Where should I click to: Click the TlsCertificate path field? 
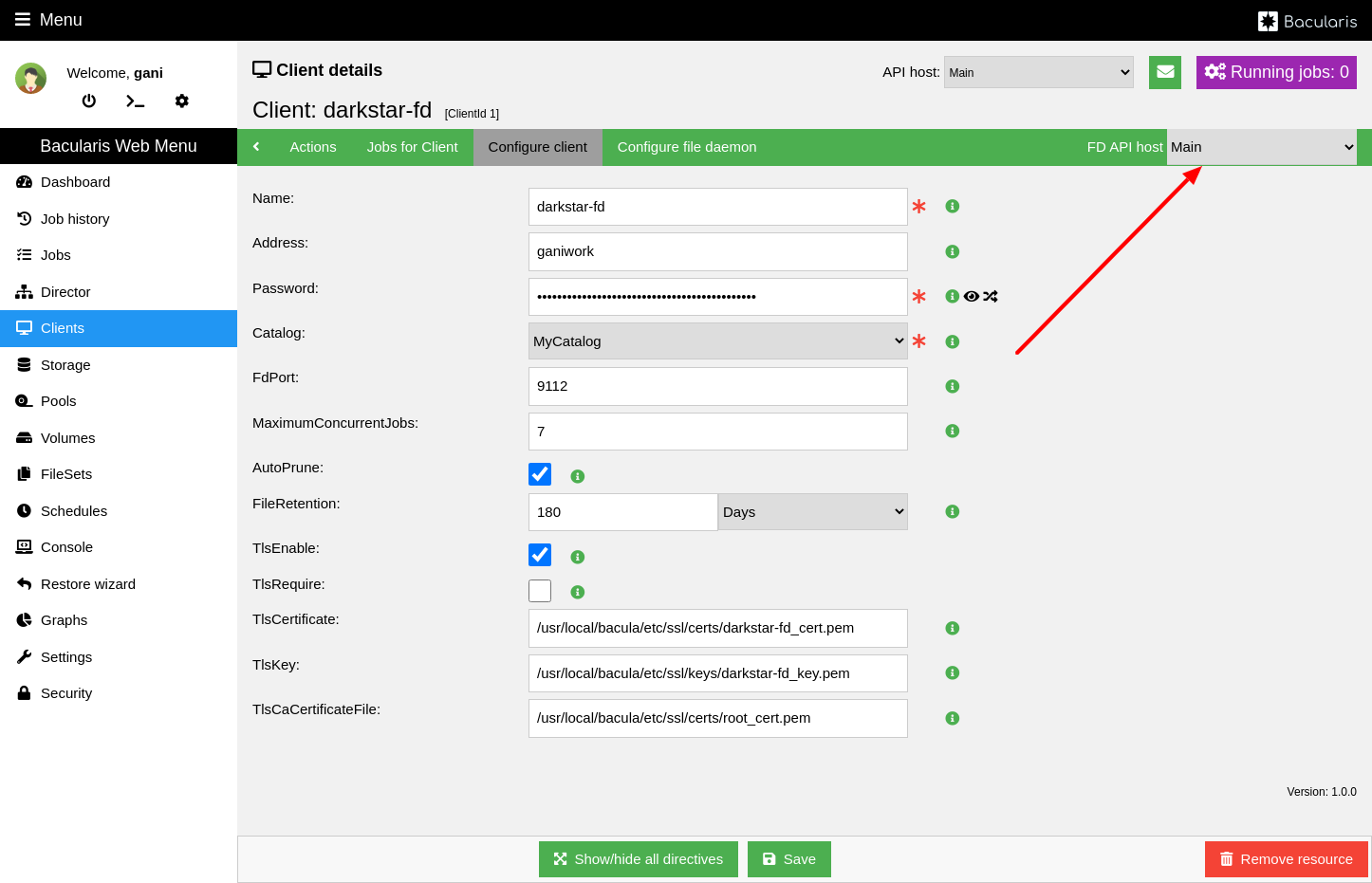pos(718,628)
